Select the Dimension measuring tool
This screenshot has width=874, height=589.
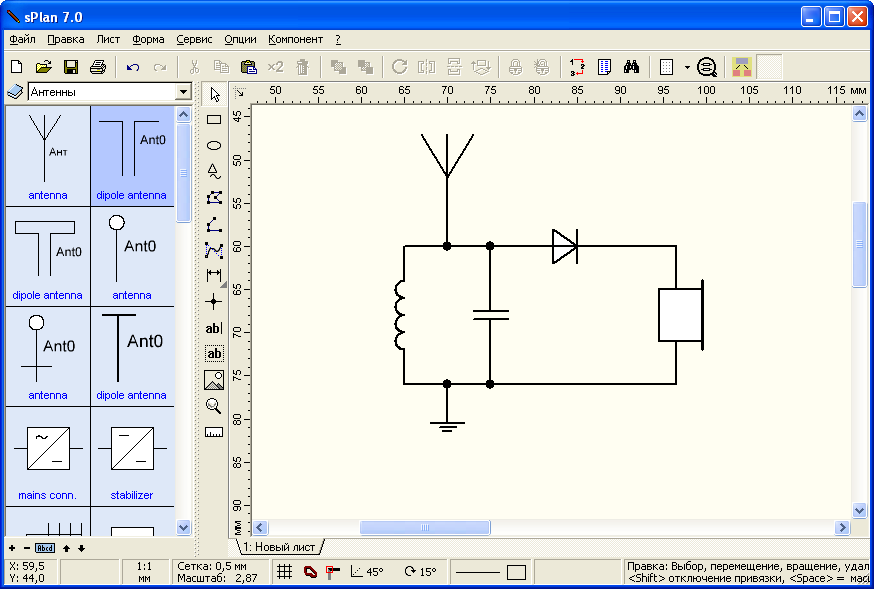pos(213,275)
